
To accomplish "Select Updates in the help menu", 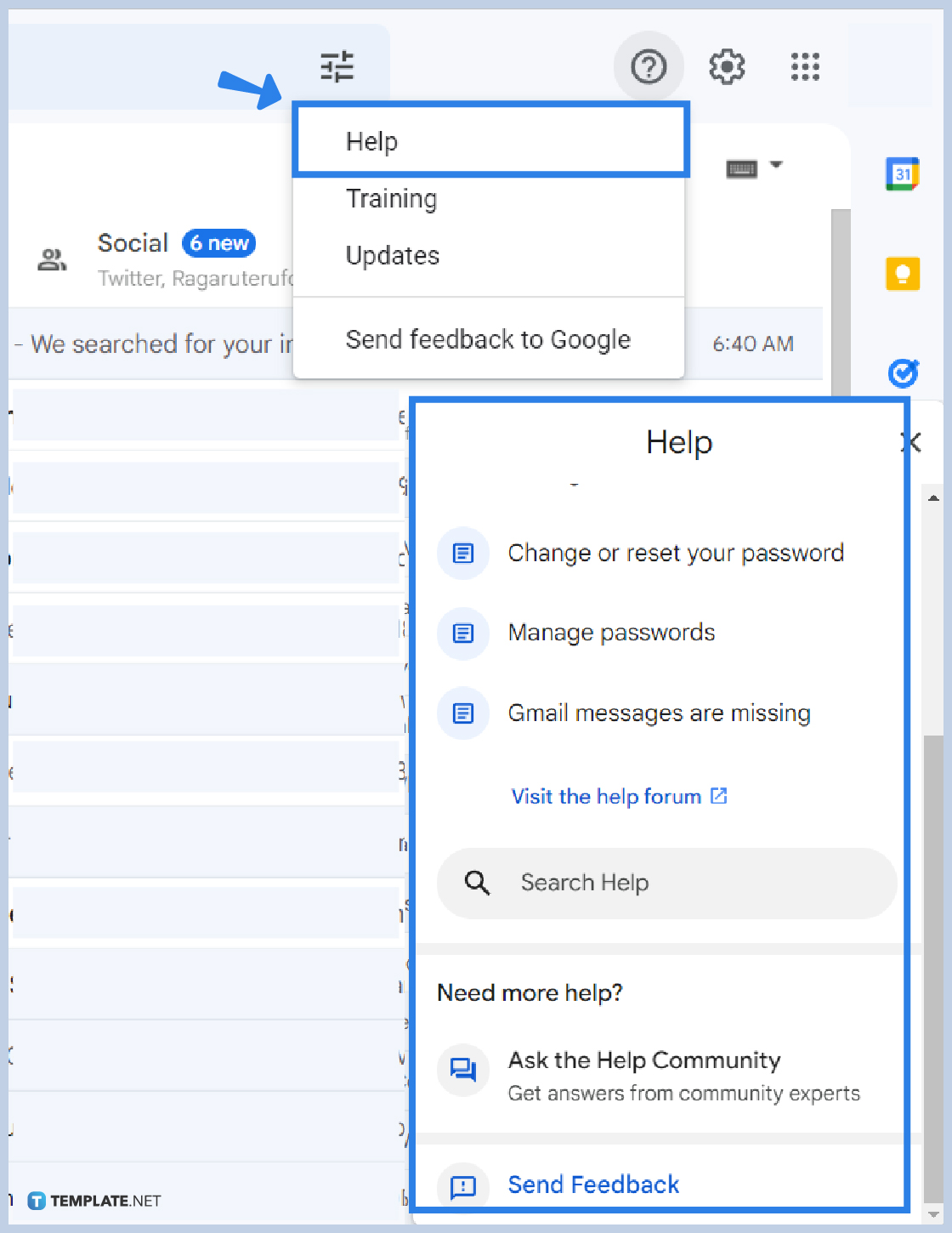I will pyautogui.click(x=392, y=255).
